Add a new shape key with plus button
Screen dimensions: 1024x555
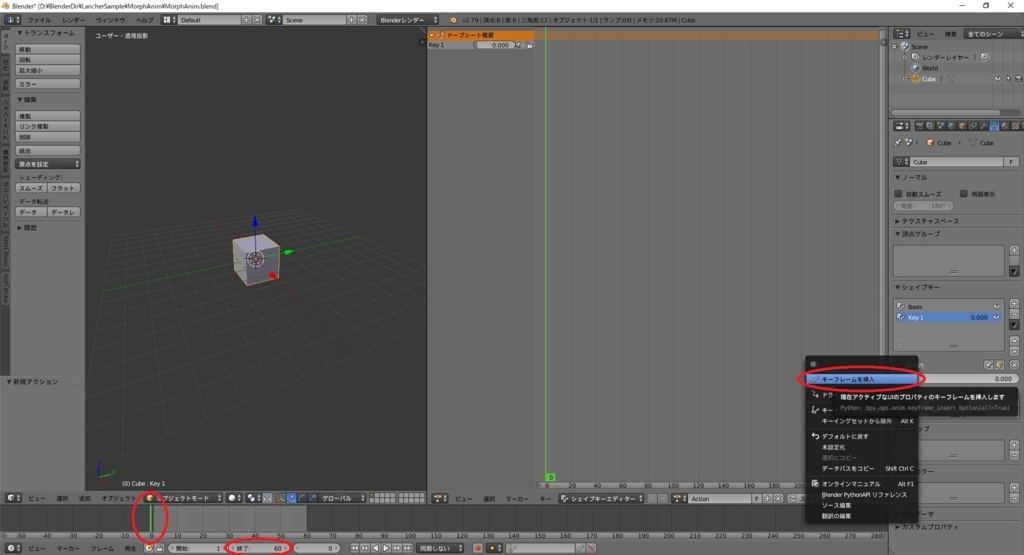click(x=1014, y=304)
